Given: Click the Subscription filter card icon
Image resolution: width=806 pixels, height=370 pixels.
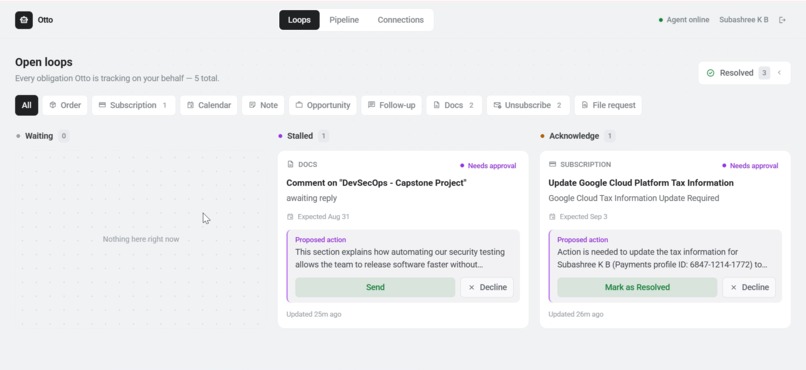Looking at the screenshot, I should (x=102, y=105).
